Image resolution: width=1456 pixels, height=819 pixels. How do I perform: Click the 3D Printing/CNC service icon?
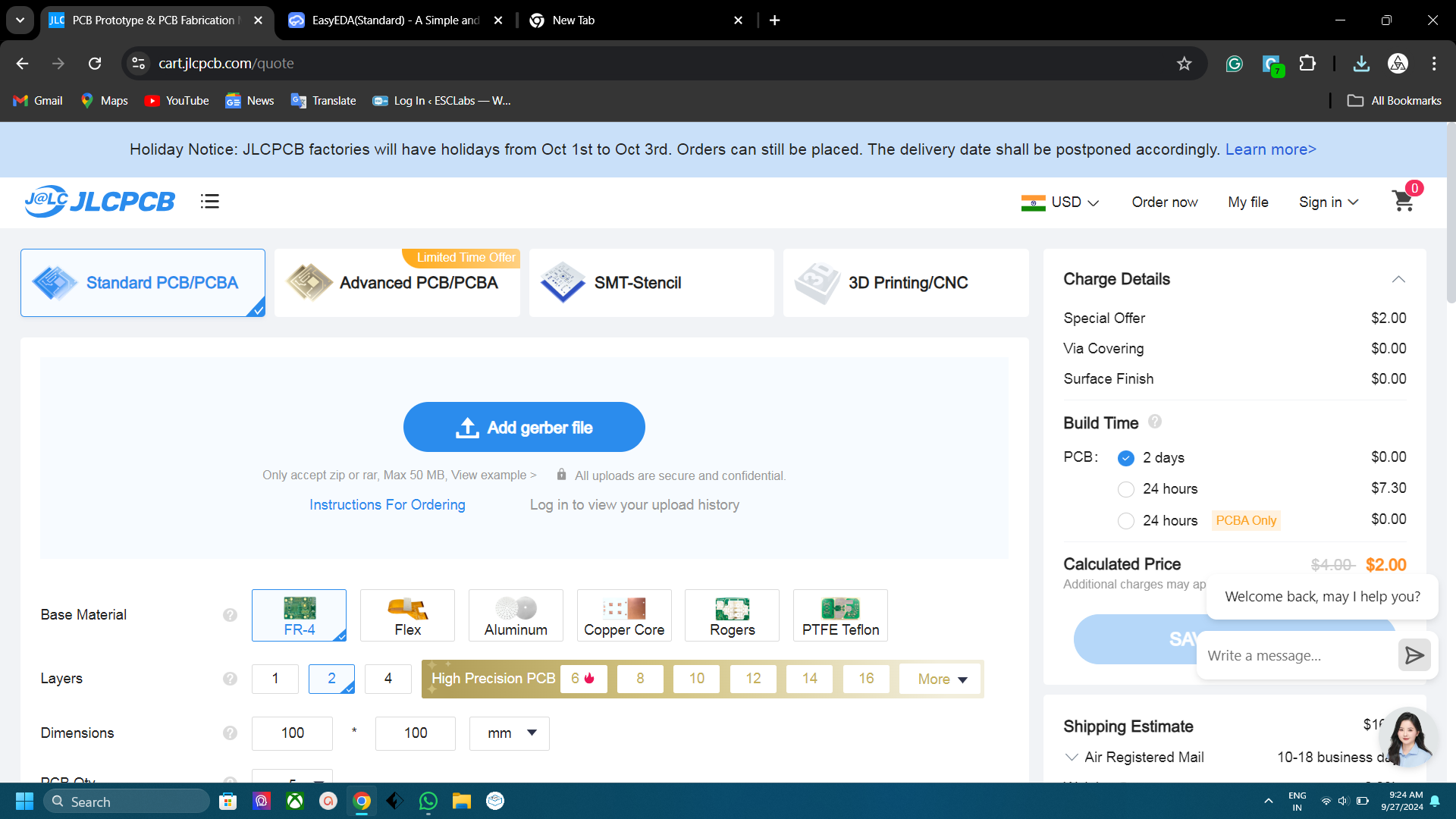[x=816, y=283]
